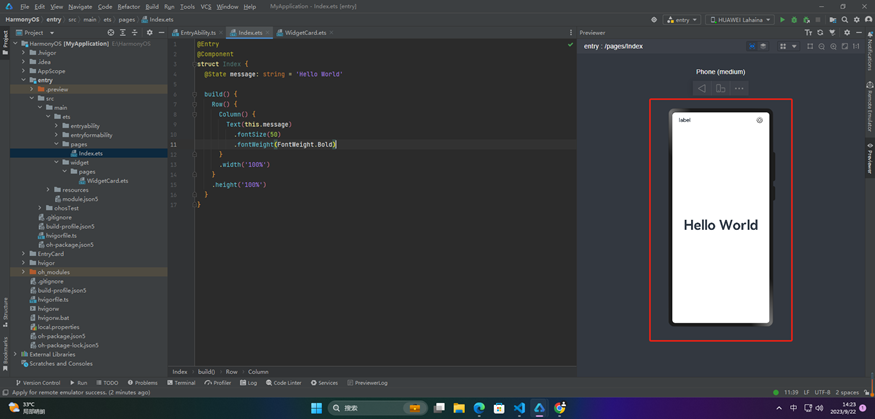Open the File menu
Image resolution: width=875 pixels, height=419 pixels.
pos(25,7)
